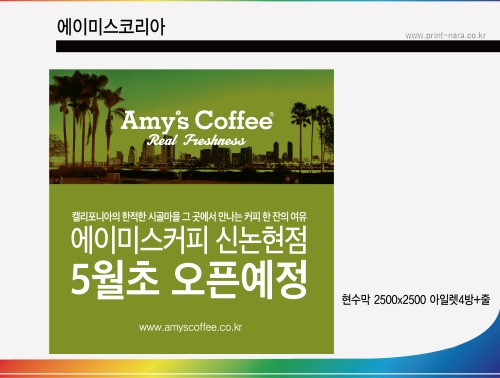The width and height of the screenshot is (500, 378).
Task: Click the thin rainbow line along top edge
Action: point(250,1)
